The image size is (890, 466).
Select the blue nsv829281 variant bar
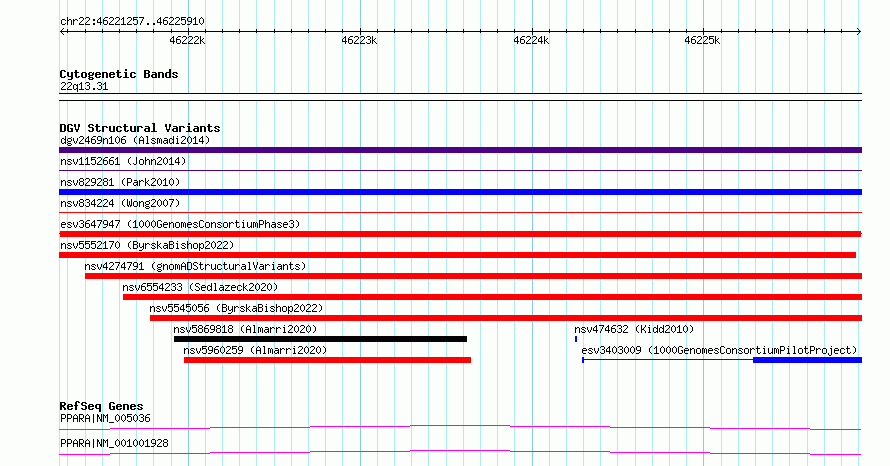[460, 192]
